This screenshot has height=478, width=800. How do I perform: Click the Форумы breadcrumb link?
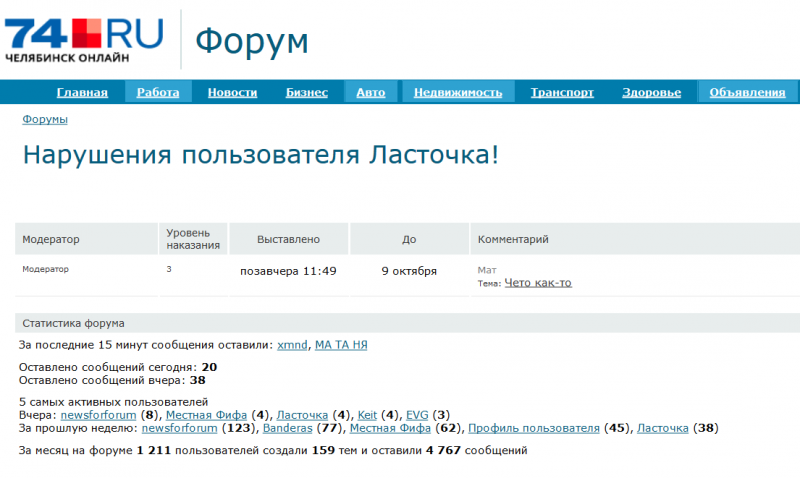point(45,120)
